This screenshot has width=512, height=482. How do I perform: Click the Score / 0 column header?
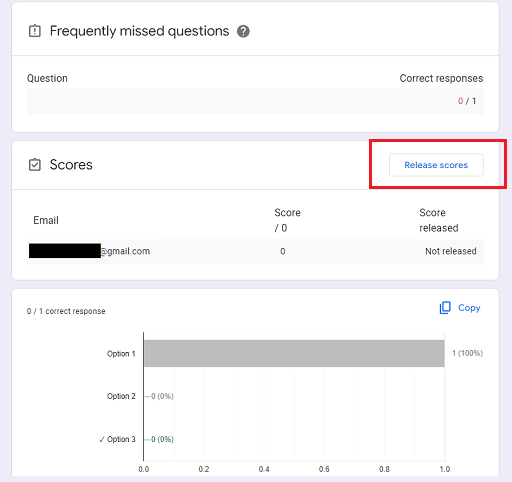(287, 220)
